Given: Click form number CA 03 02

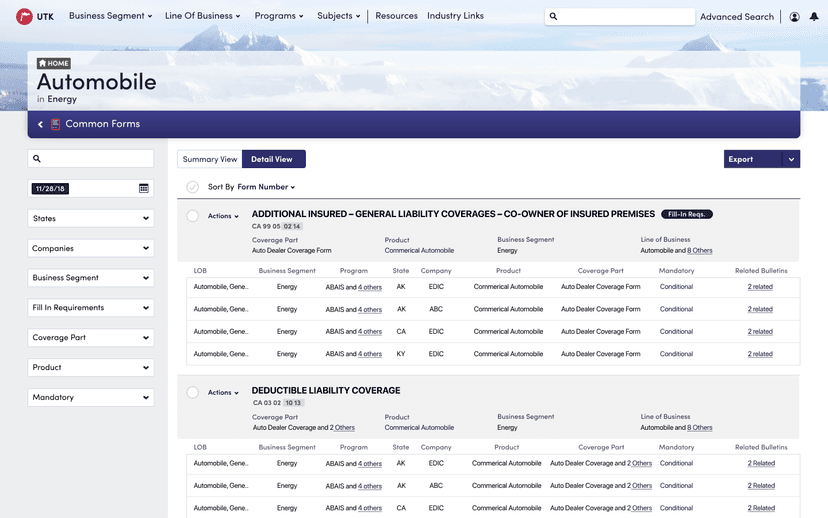Looking at the screenshot, I should 267,403.
